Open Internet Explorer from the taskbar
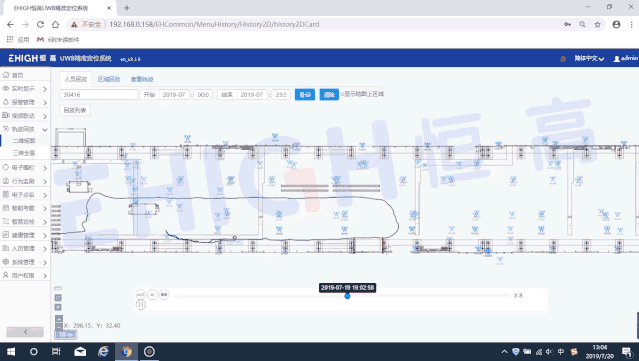 (x=104, y=352)
